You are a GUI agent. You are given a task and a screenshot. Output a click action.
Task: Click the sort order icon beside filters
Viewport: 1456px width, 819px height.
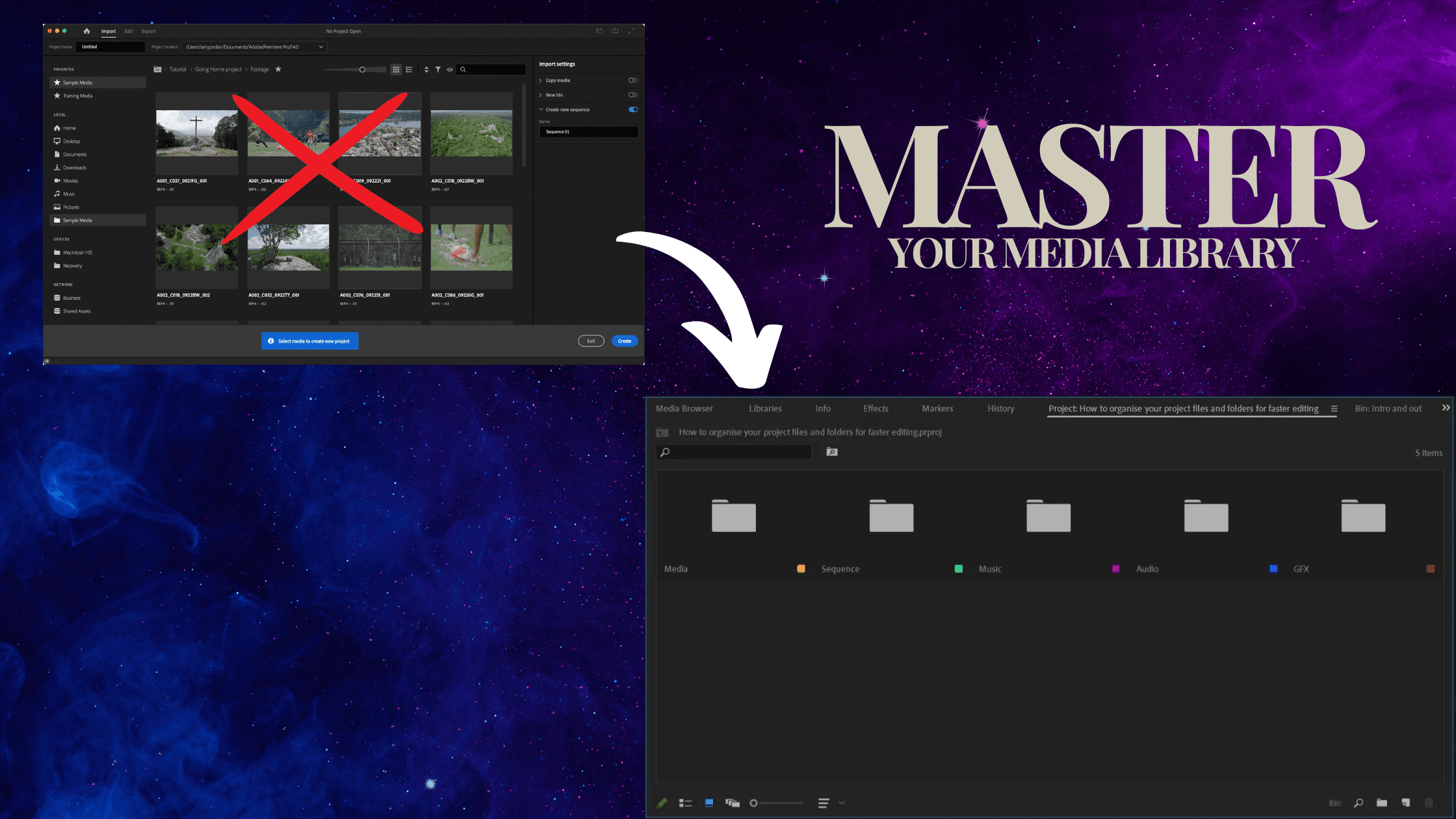(426, 70)
